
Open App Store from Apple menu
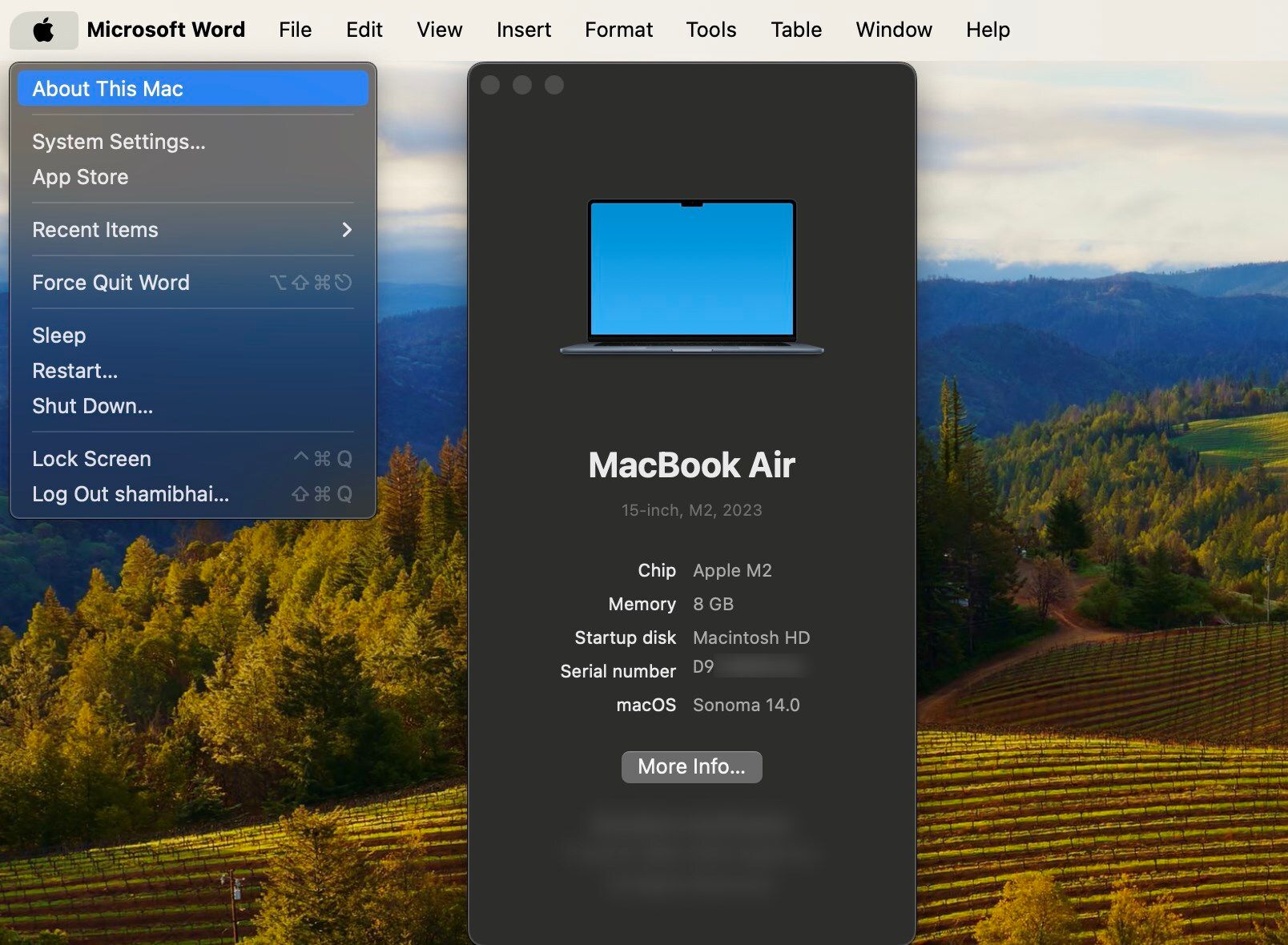(192, 177)
